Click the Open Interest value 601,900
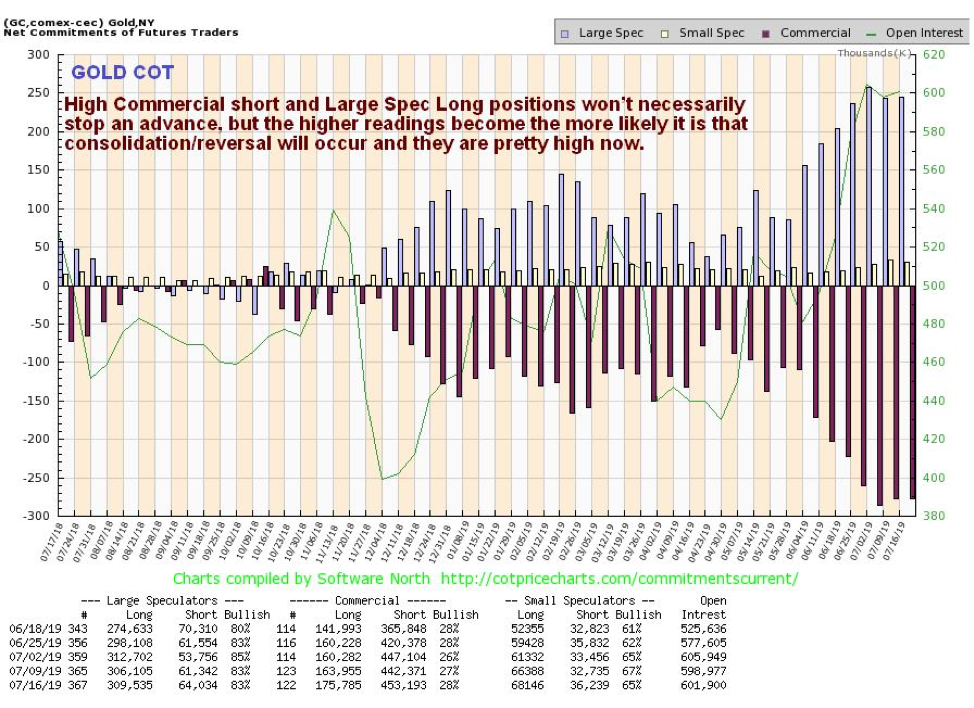This screenshot has width=974, height=708. (704, 685)
